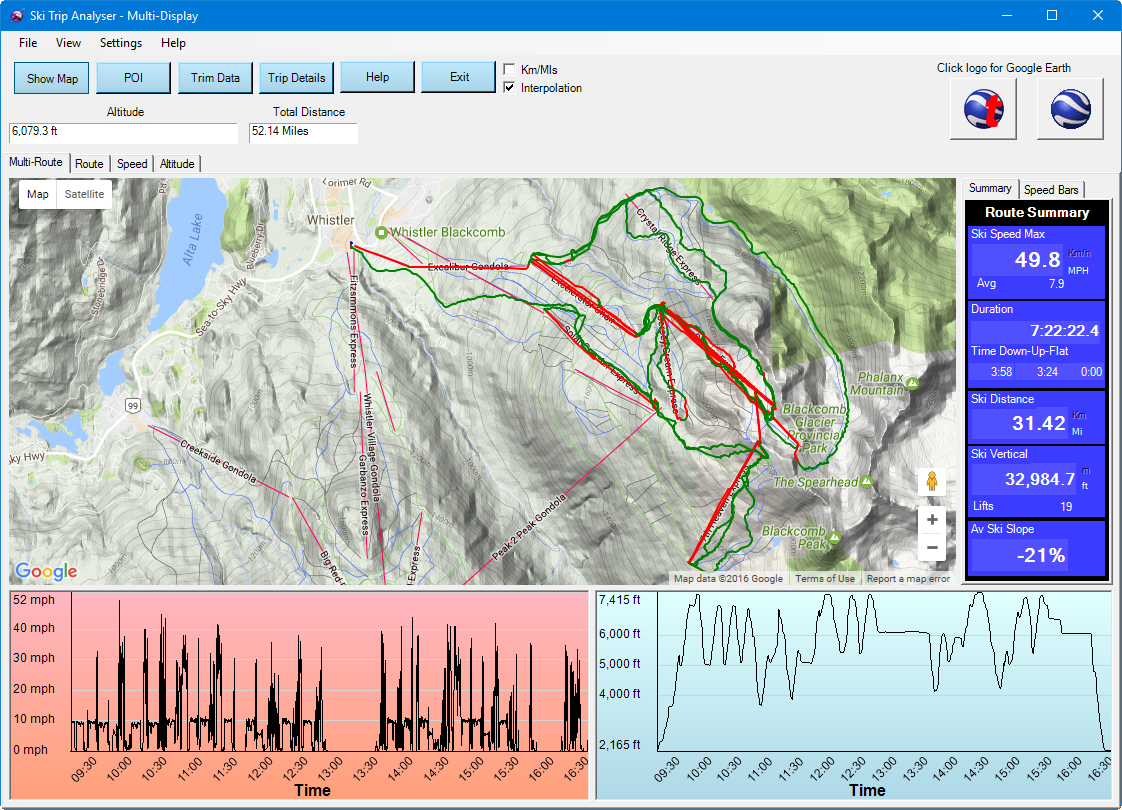Screen dimensions: 1122x810
Task: Open the View menu
Action: pyautogui.click(x=69, y=43)
